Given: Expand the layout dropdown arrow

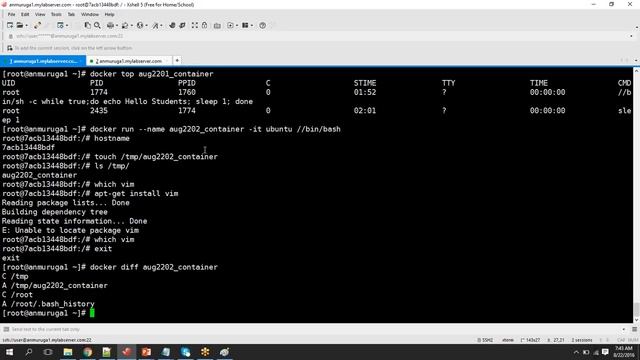Looking at the screenshot, I should (x=252, y=25).
